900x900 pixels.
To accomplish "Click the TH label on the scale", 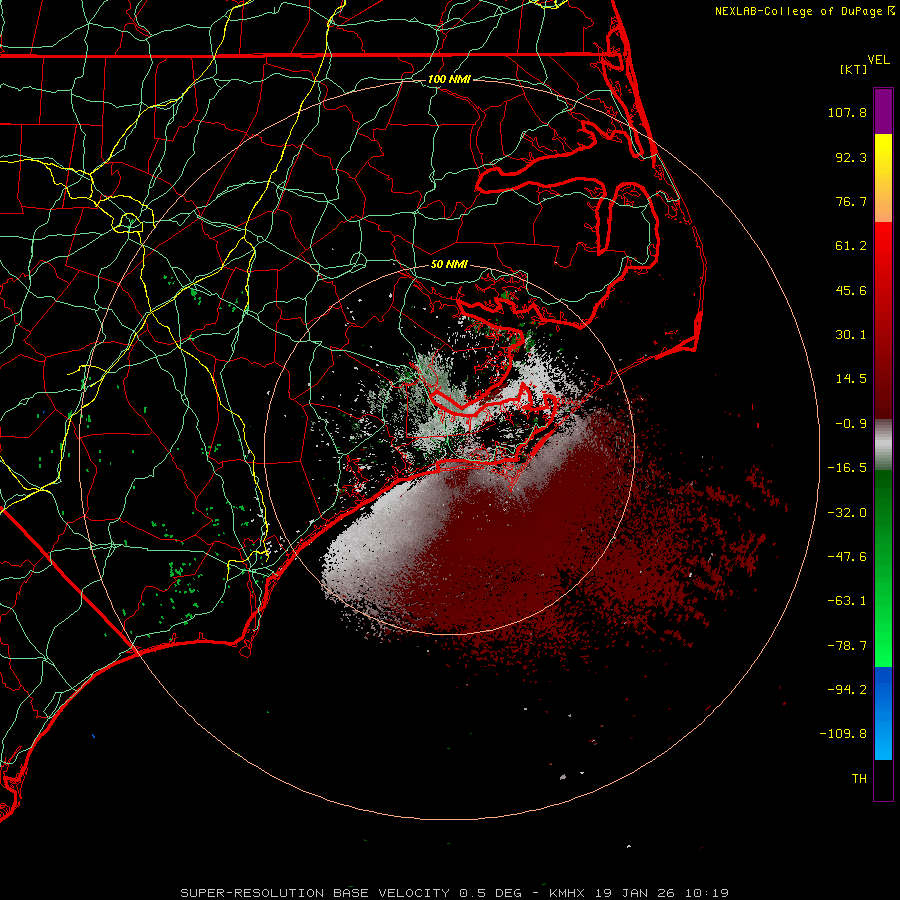I will click(859, 779).
